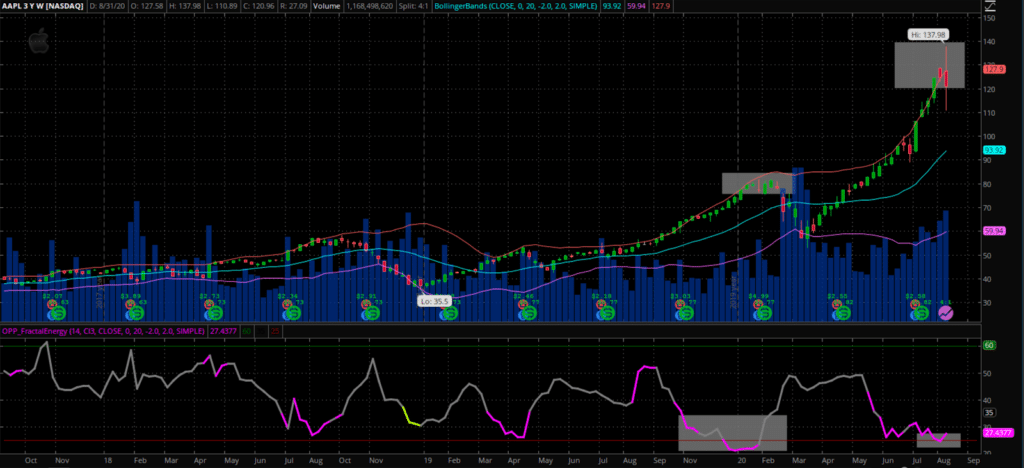Click the OPP_FractalEnergy study label
The height and width of the screenshot is (468, 1024).
point(104,332)
